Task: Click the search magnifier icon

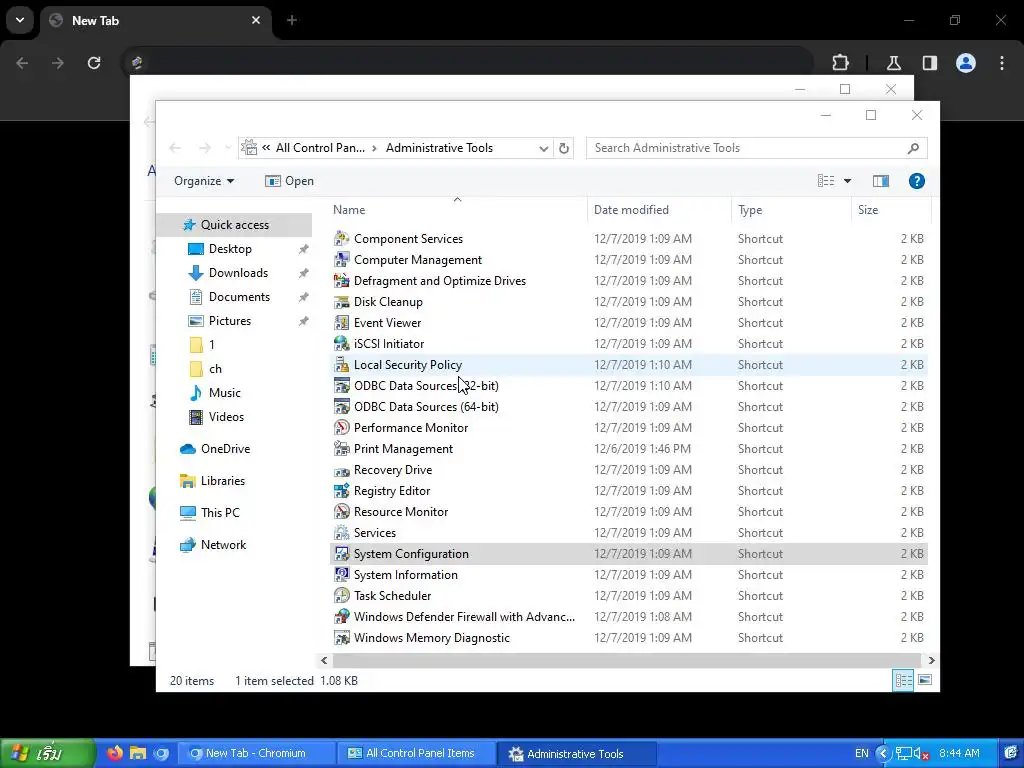Action: tap(913, 148)
